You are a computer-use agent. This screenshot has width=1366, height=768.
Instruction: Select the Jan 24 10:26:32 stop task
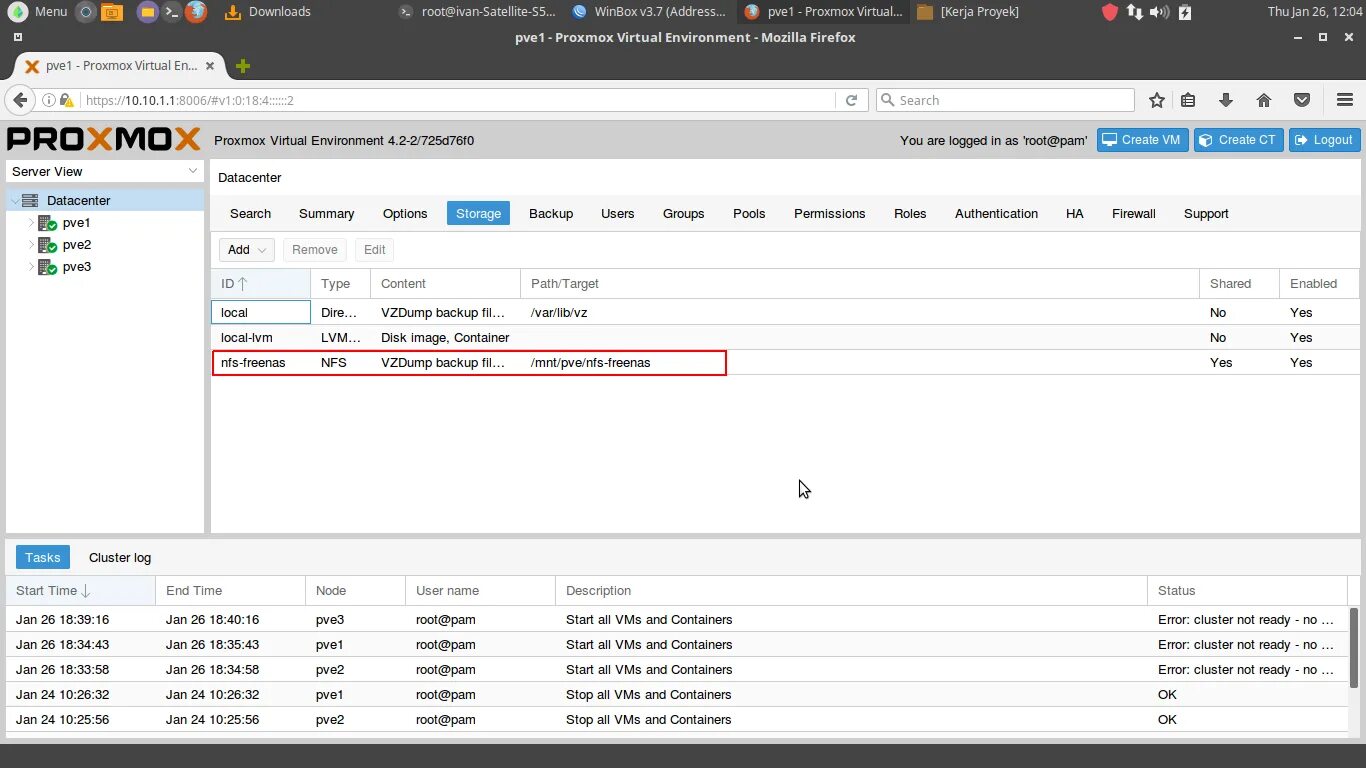(x=677, y=694)
